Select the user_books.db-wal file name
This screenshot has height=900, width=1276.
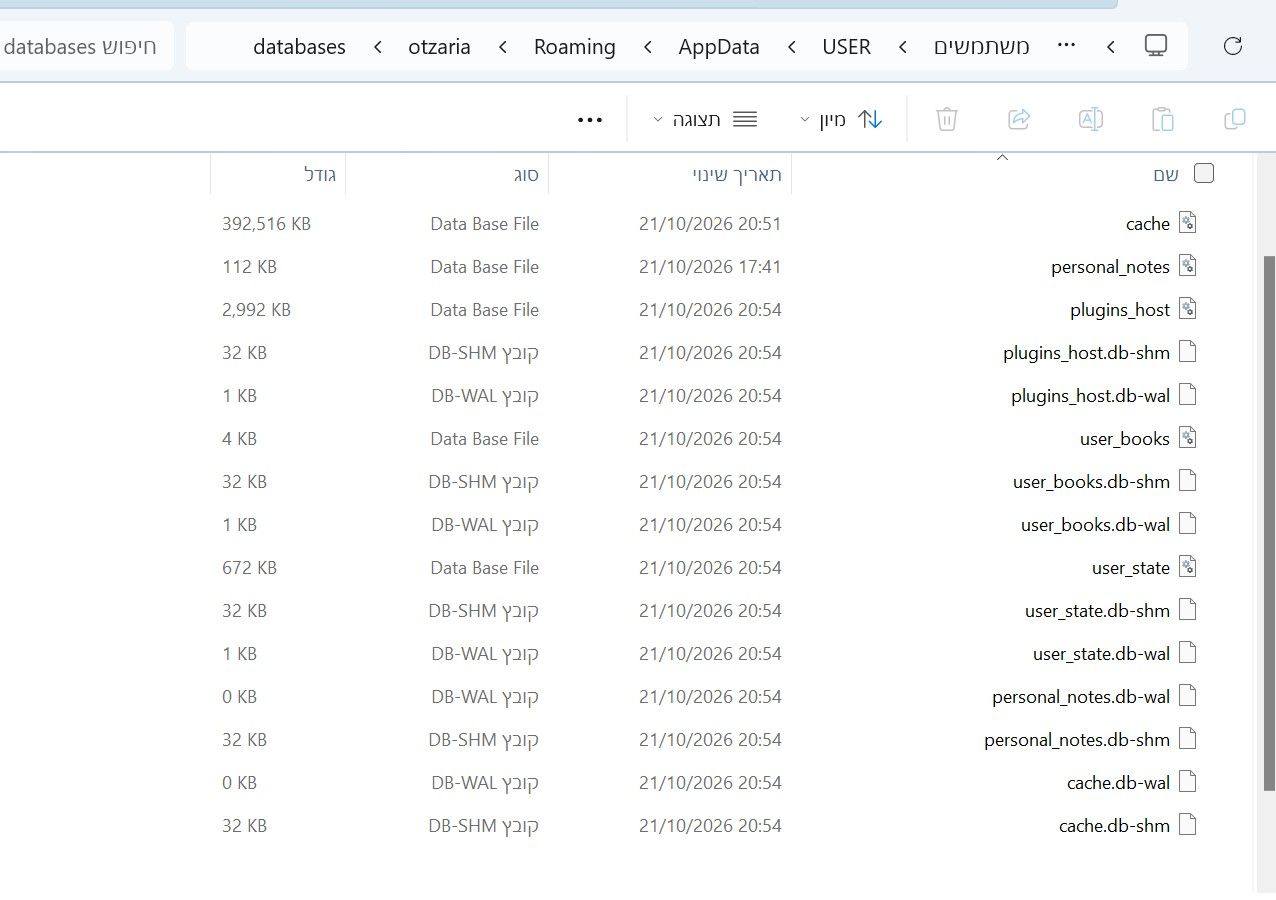pos(1095,524)
